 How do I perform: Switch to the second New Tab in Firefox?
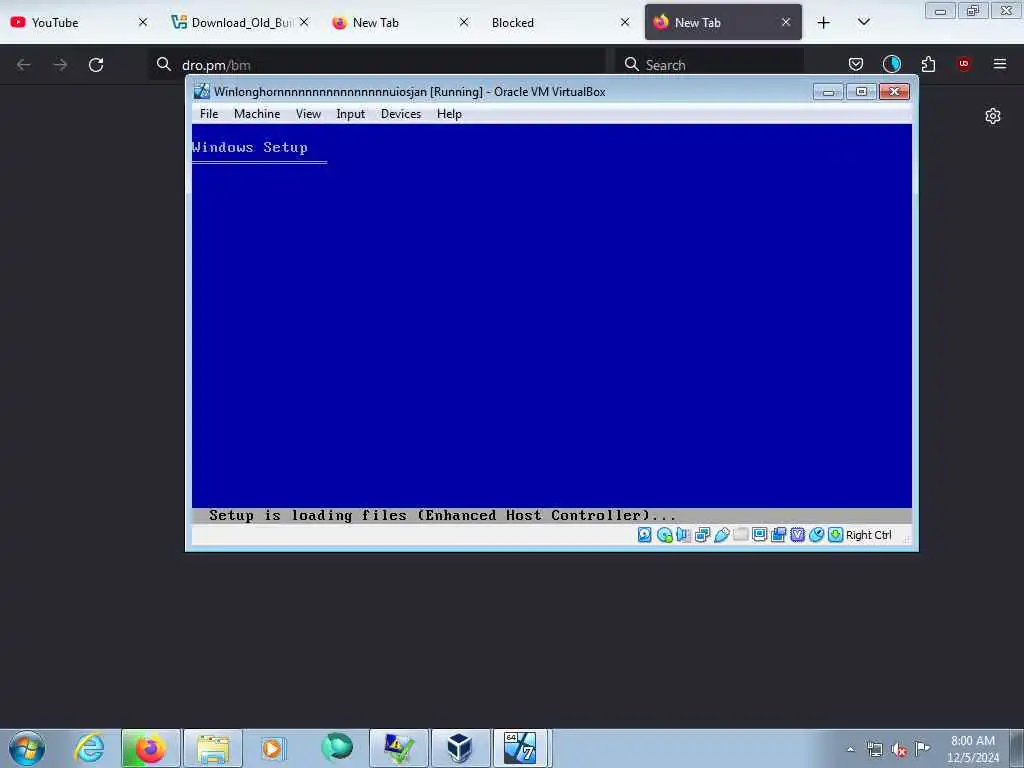pyautogui.click(x=723, y=22)
